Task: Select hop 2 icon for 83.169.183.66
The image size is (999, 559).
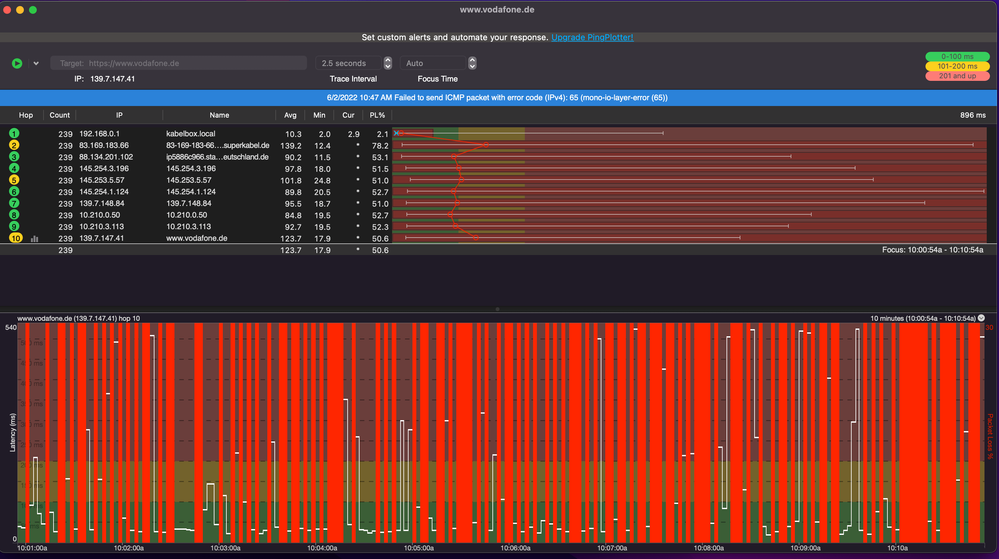Action: (x=14, y=145)
